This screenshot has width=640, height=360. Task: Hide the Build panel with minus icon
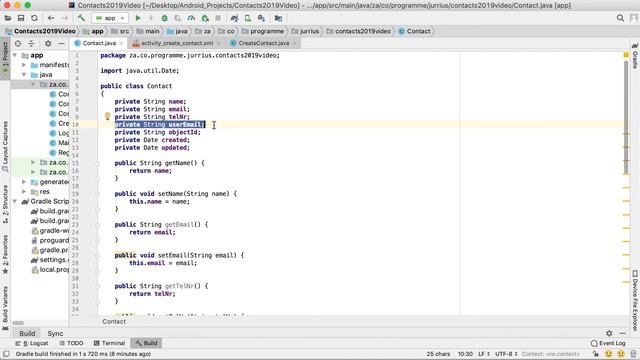(622, 333)
